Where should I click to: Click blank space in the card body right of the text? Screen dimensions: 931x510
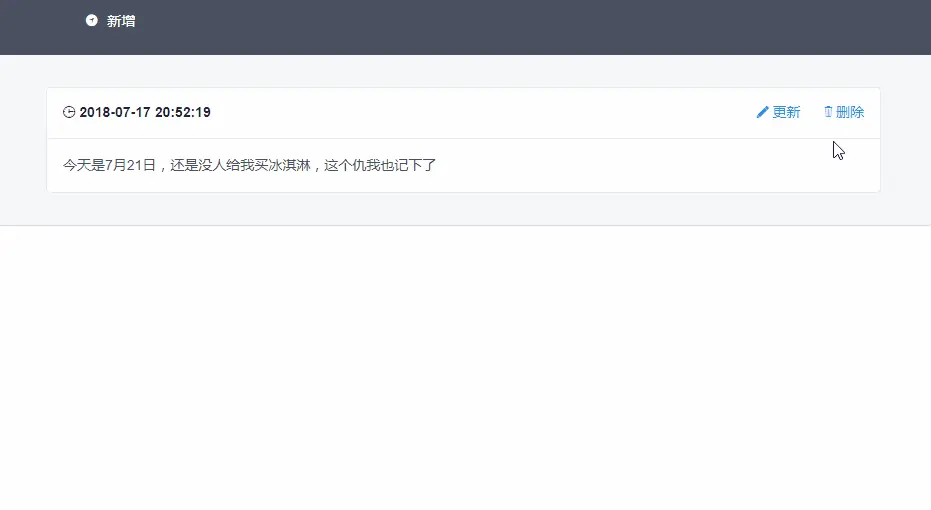pos(653,165)
